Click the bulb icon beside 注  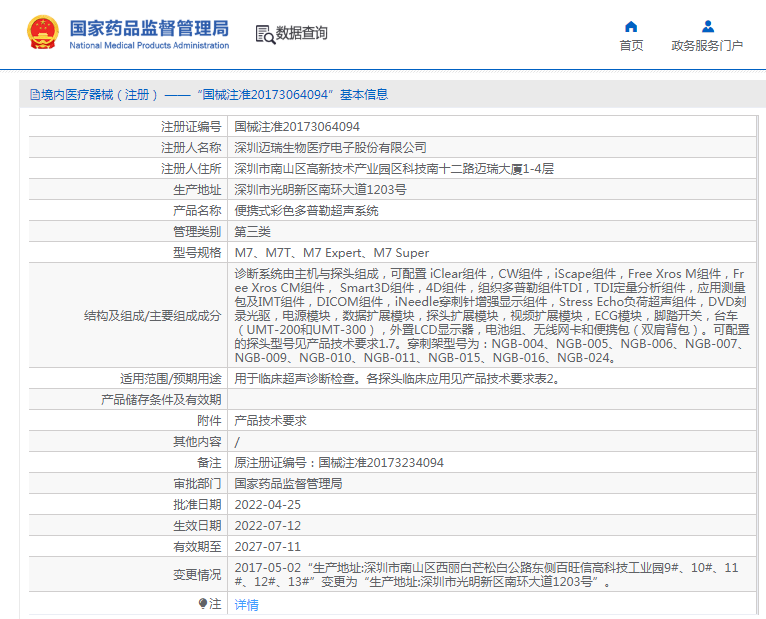click(203, 604)
